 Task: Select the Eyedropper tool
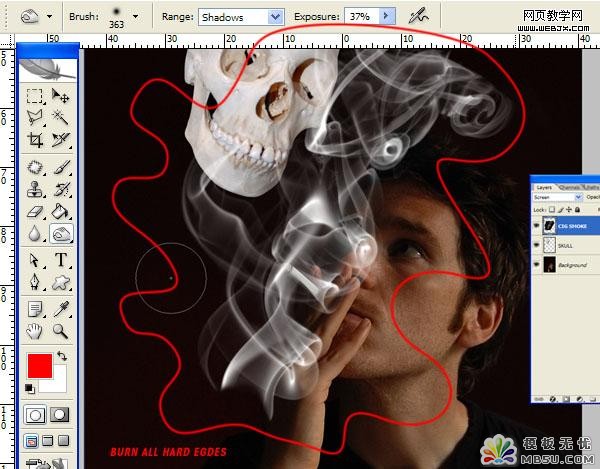click(60, 309)
